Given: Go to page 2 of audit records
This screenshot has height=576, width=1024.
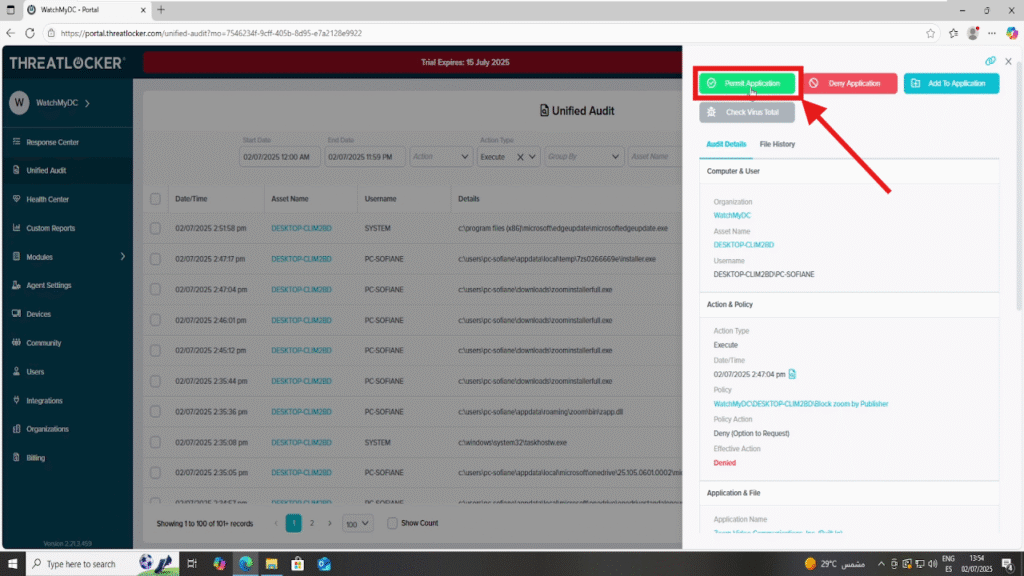Looking at the screenshot, I should pos(312,523).
